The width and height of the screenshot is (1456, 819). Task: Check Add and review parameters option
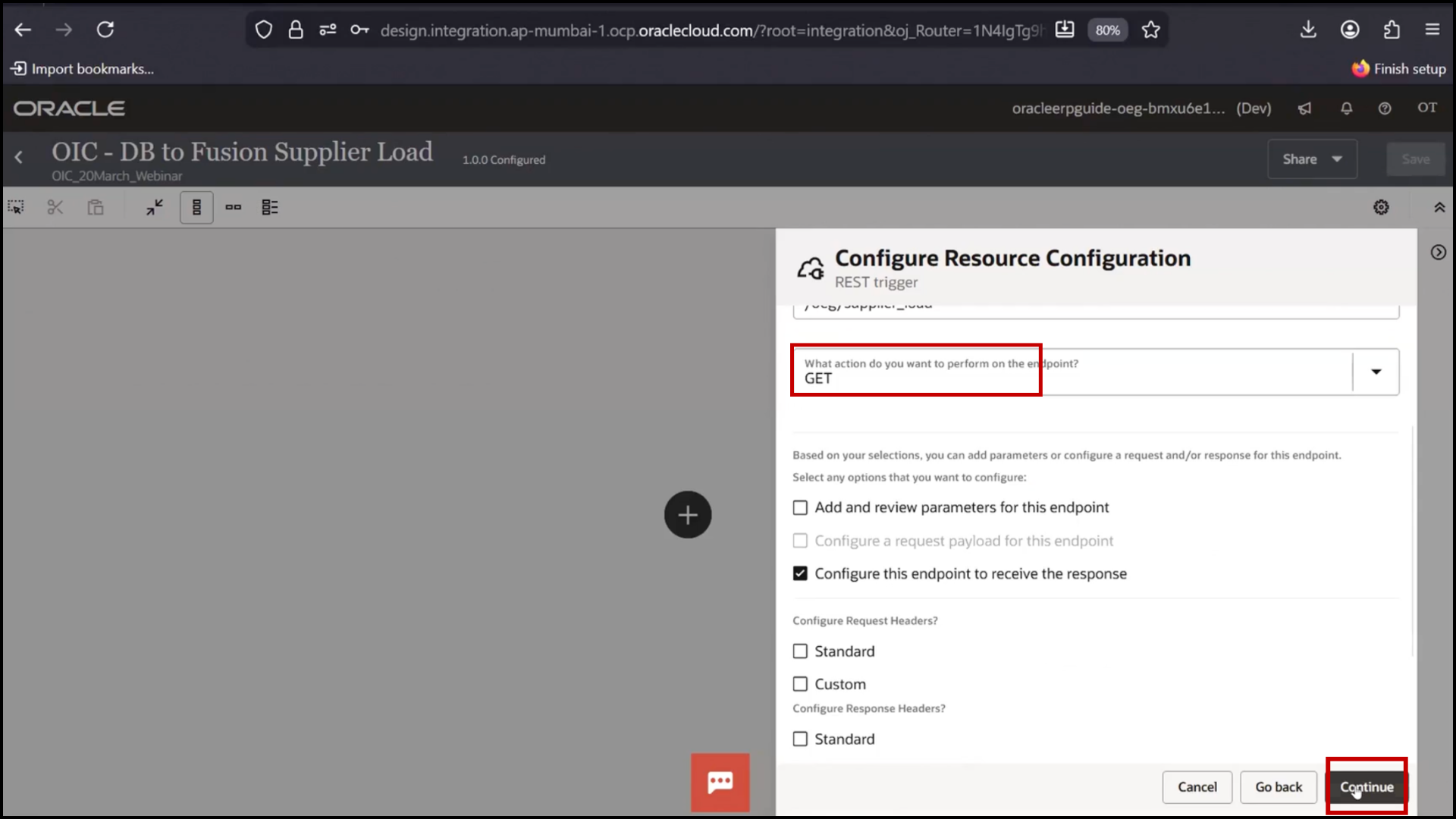(800, 507)
